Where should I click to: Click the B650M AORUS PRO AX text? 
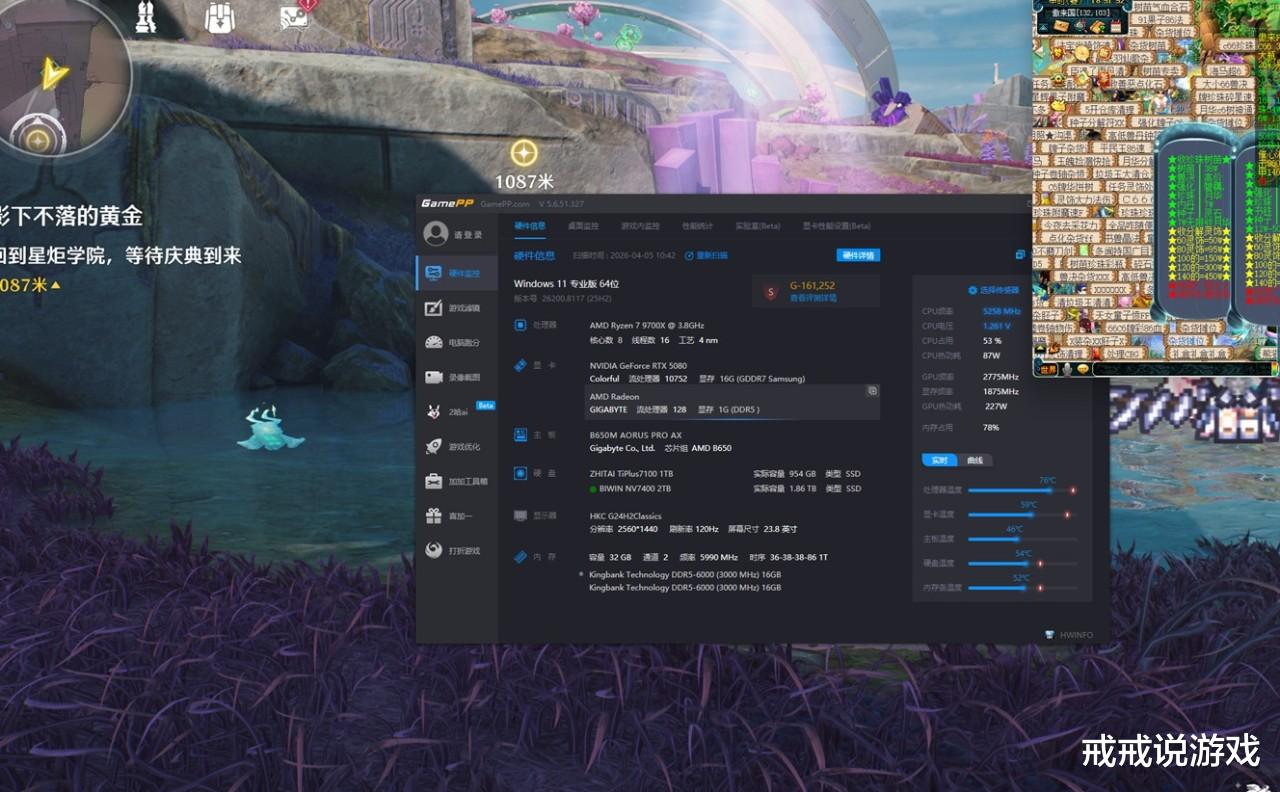[x=635, y=435]
